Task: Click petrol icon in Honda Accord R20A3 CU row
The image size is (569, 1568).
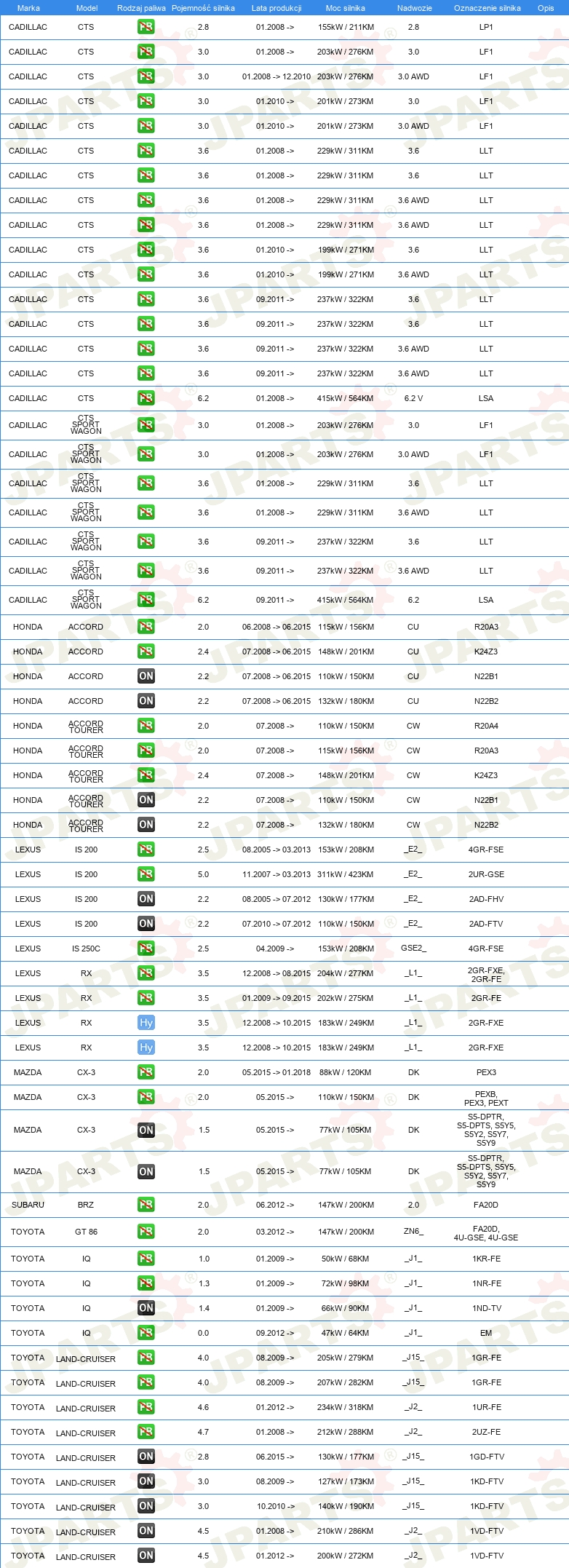Action: (x=146, y=627)
